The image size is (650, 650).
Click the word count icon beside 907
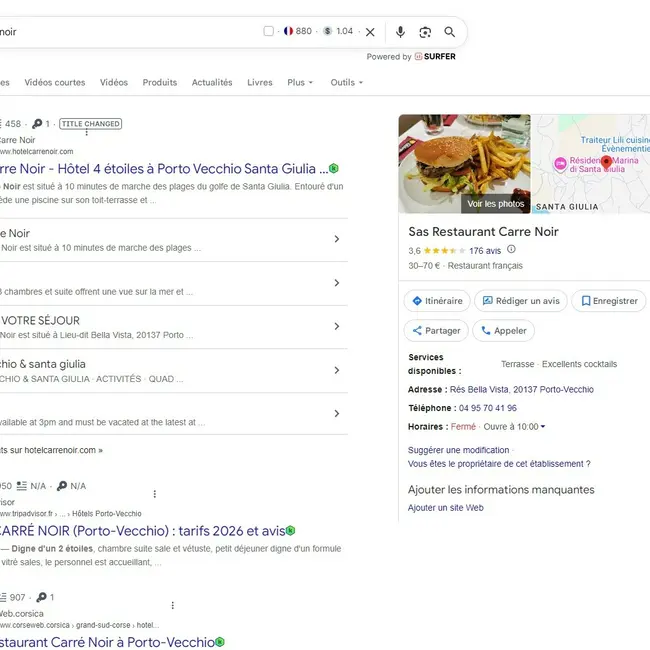click(3, 597)
